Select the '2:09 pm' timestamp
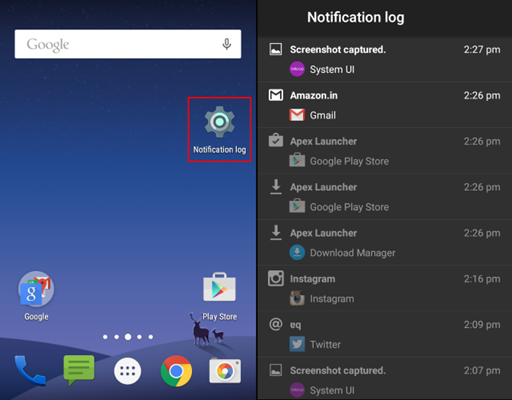The image size is (512, 400). pos(482,325)
